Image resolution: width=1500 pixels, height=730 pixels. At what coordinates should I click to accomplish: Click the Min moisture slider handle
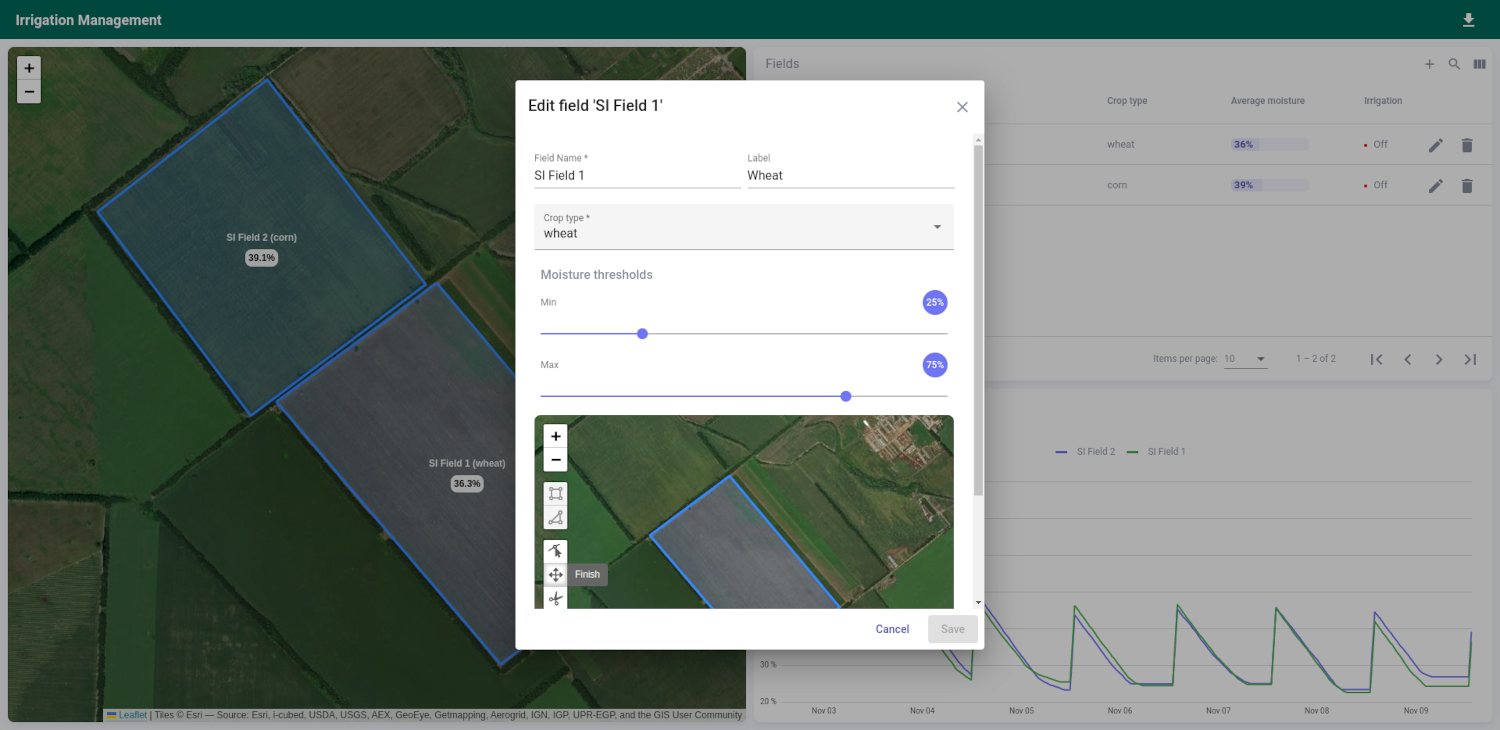point(642,334)
